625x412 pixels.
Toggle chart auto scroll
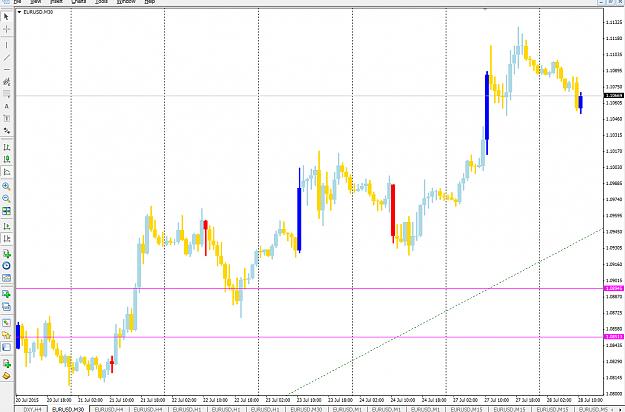click(6, 226)
